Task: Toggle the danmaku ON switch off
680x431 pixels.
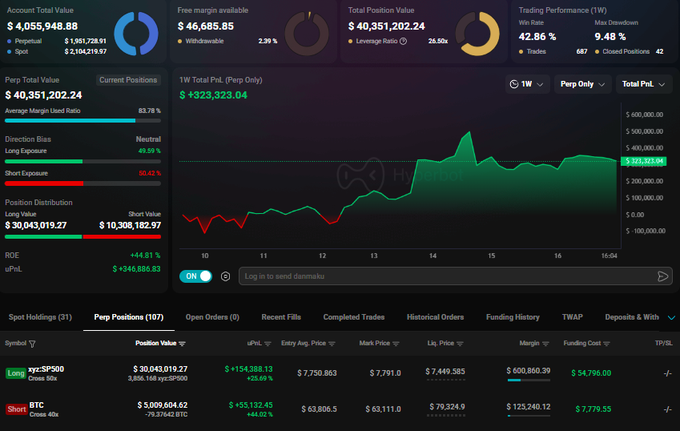Action: pos(196,276)
